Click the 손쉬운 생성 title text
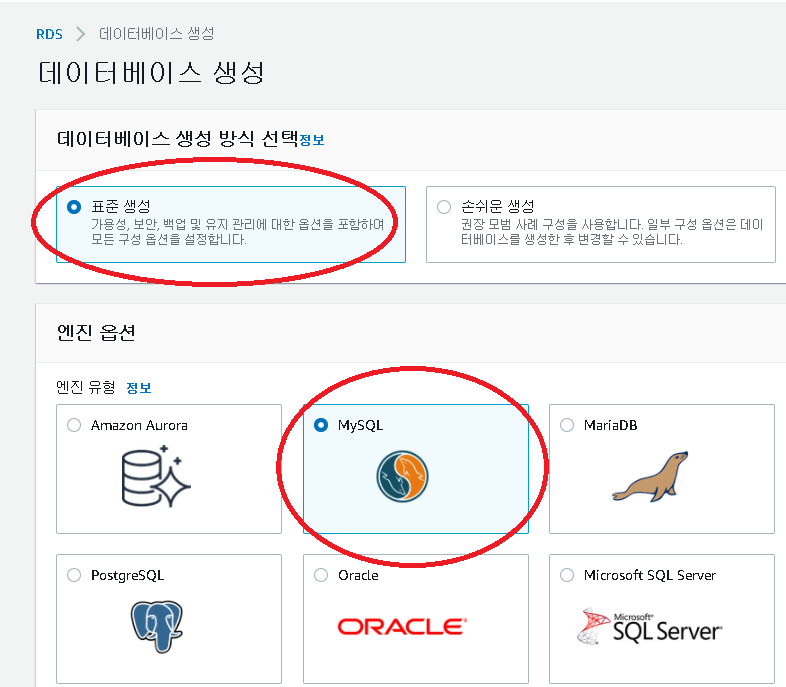Viewport: 786px width, 687px height. point(497,206)
